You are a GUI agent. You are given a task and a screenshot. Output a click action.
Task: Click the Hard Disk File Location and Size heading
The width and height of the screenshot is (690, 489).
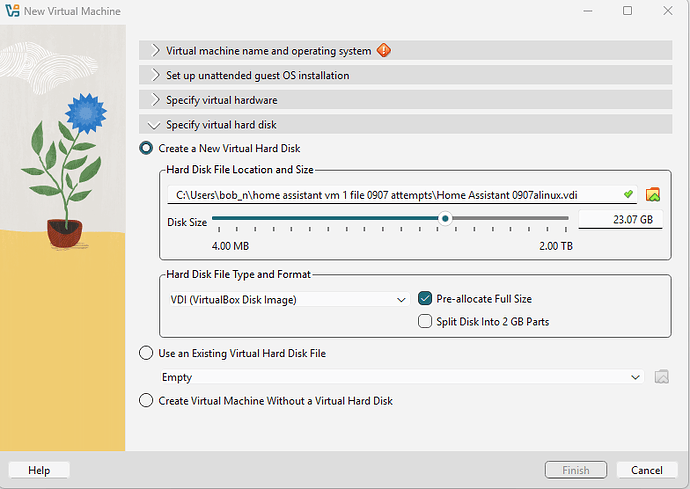[240, 169]
